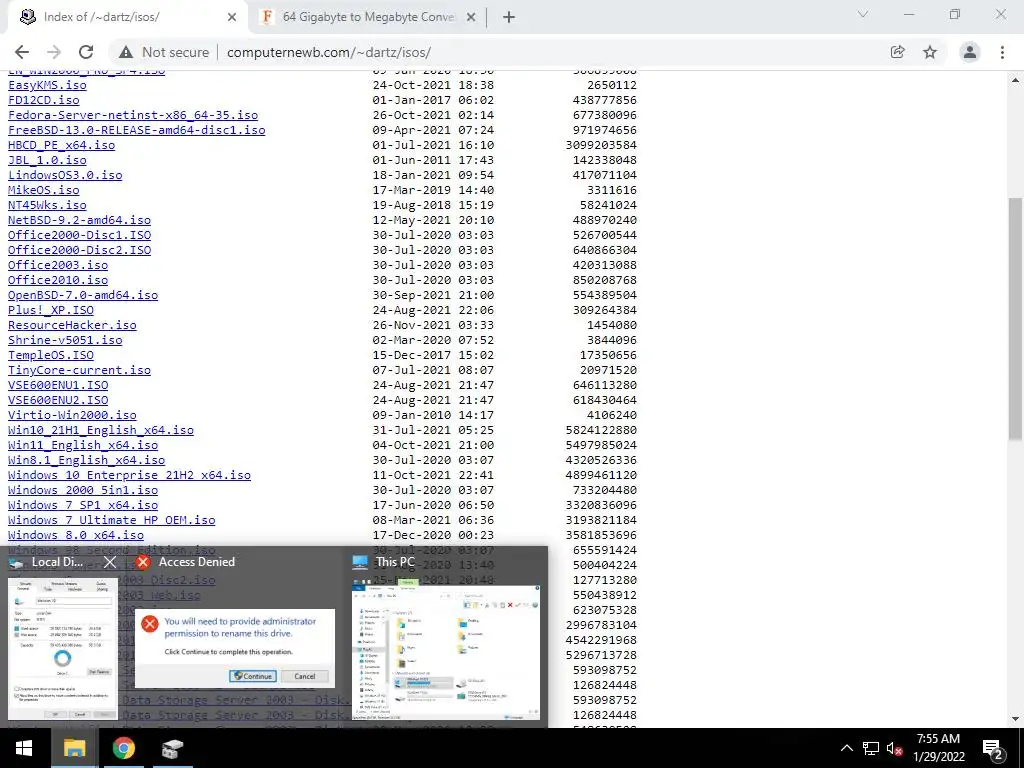Viewport: 1024px width, 768px height.
Task: Bookmark this page with star icon
Action: 930,52
